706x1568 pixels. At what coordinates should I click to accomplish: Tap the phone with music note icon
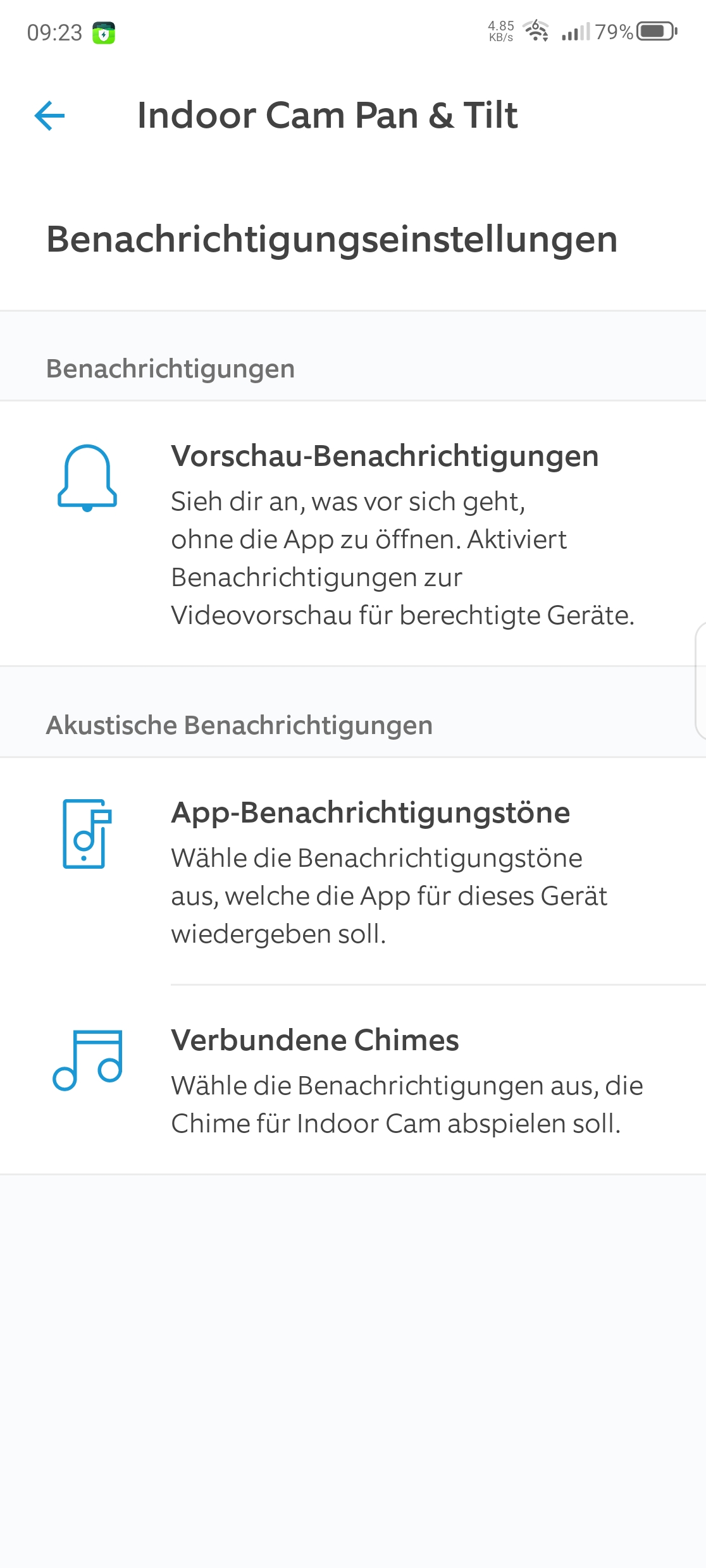click(x=87, y=833)
